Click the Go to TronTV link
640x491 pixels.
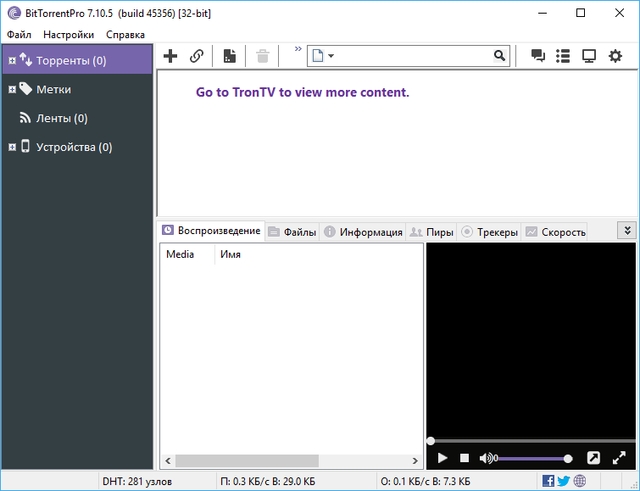point(302,92)
